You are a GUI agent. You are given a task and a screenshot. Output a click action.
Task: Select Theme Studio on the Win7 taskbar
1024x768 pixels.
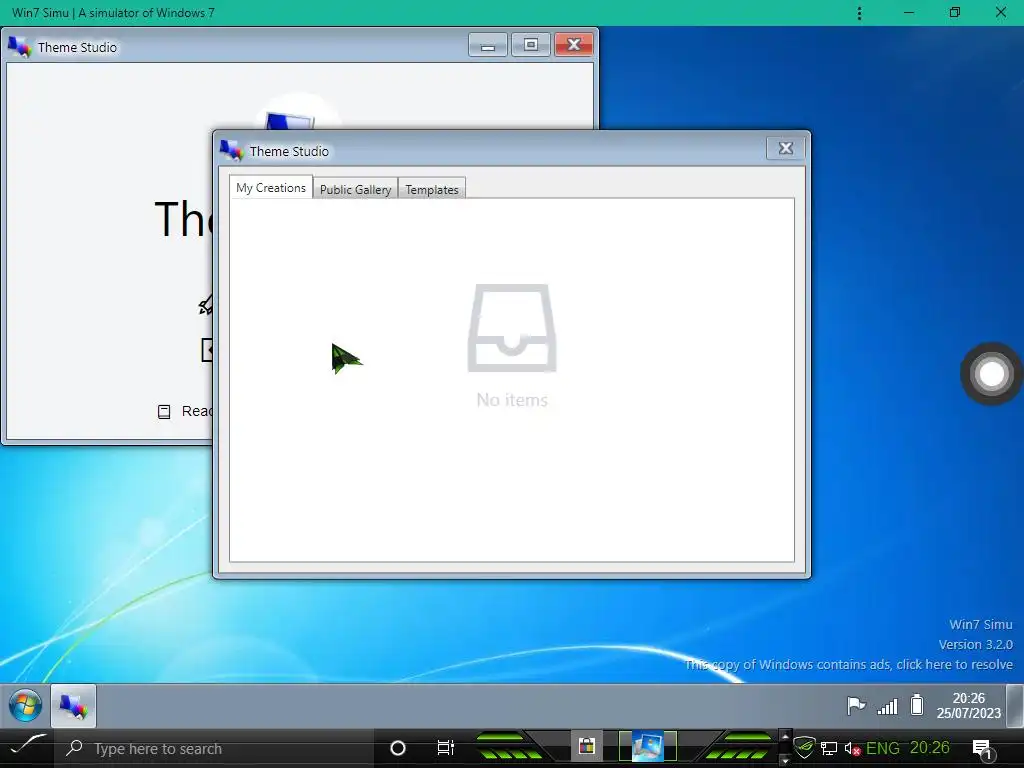click(x=73, y=706)
